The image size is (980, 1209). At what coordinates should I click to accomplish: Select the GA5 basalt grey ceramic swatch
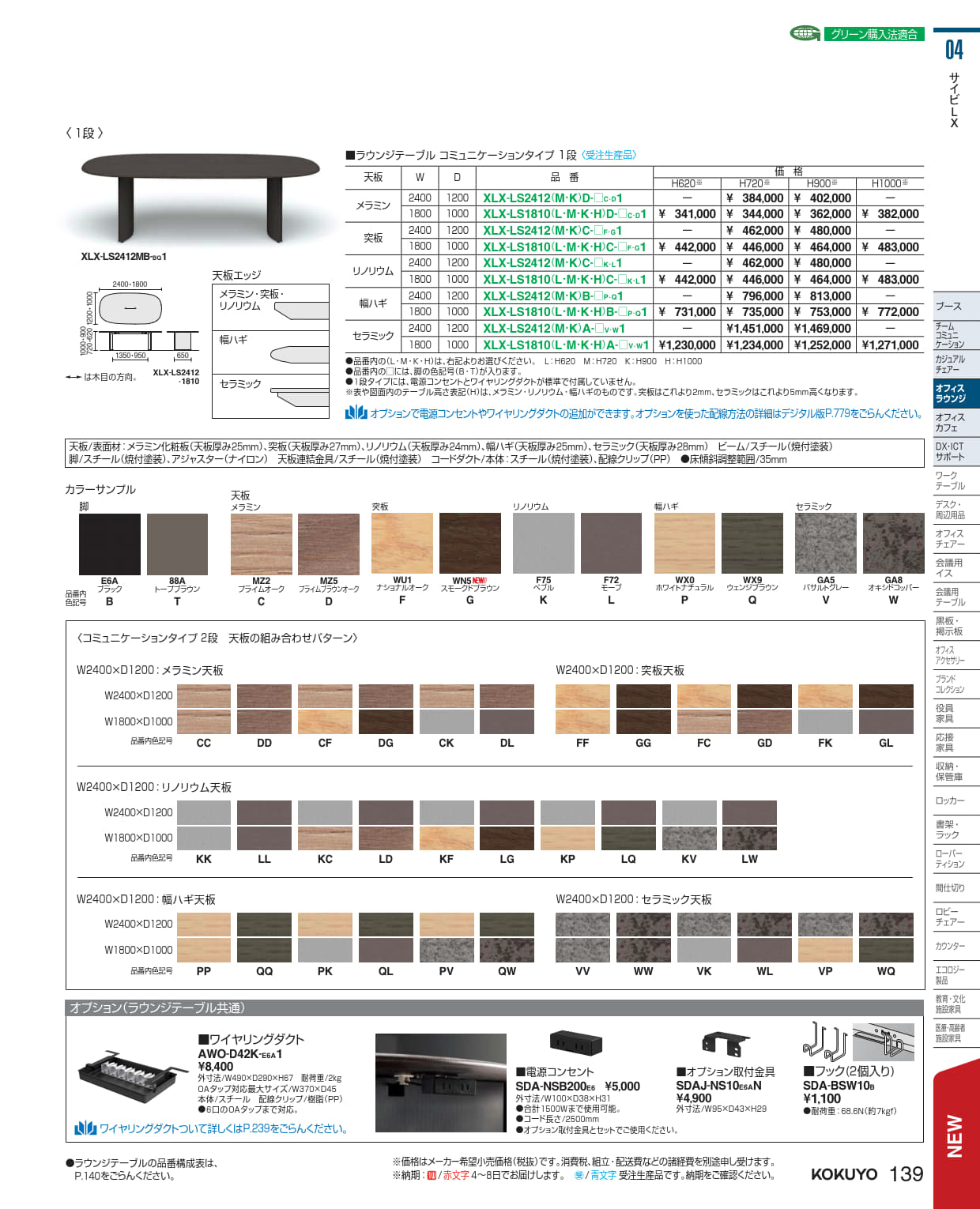point(826,544)
